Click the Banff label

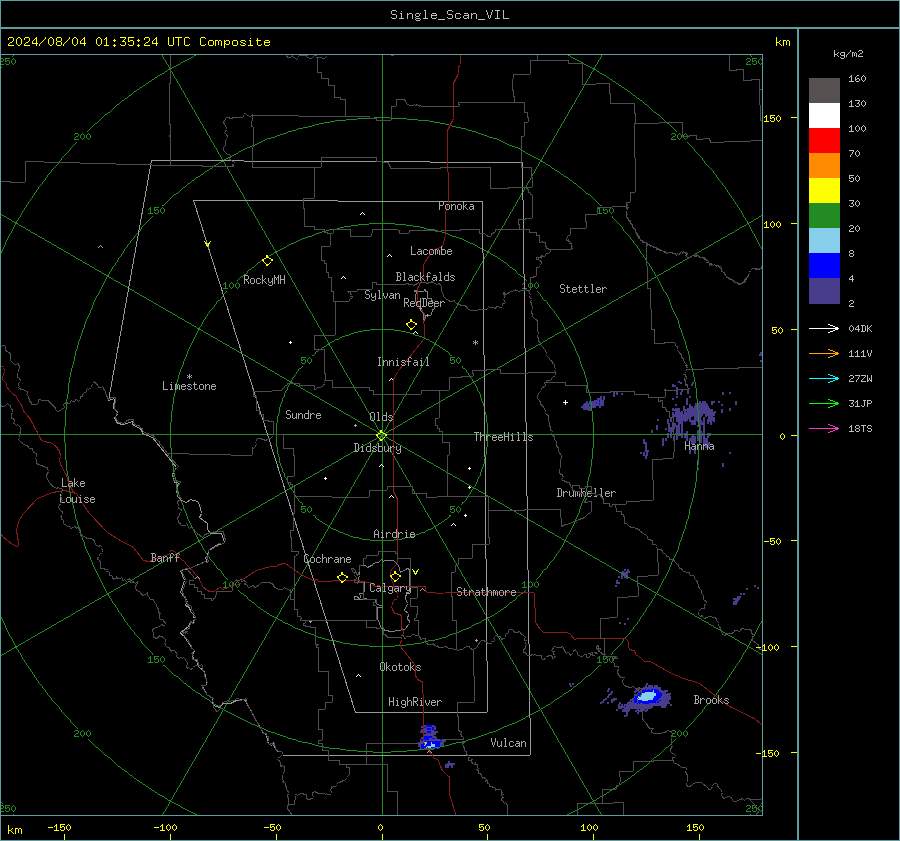pyautogui.click(x=165, y=558)
